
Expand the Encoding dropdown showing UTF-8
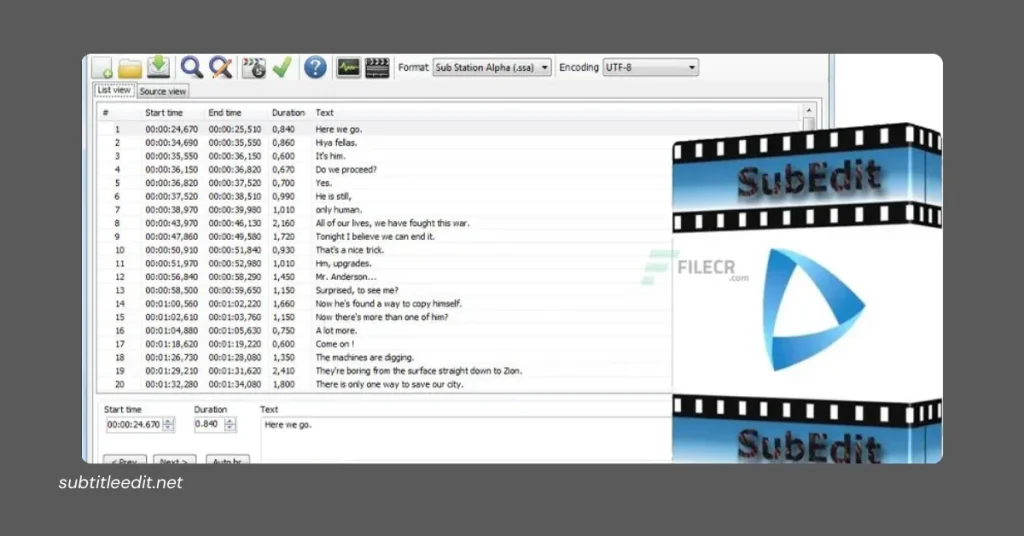coord(650,67)
